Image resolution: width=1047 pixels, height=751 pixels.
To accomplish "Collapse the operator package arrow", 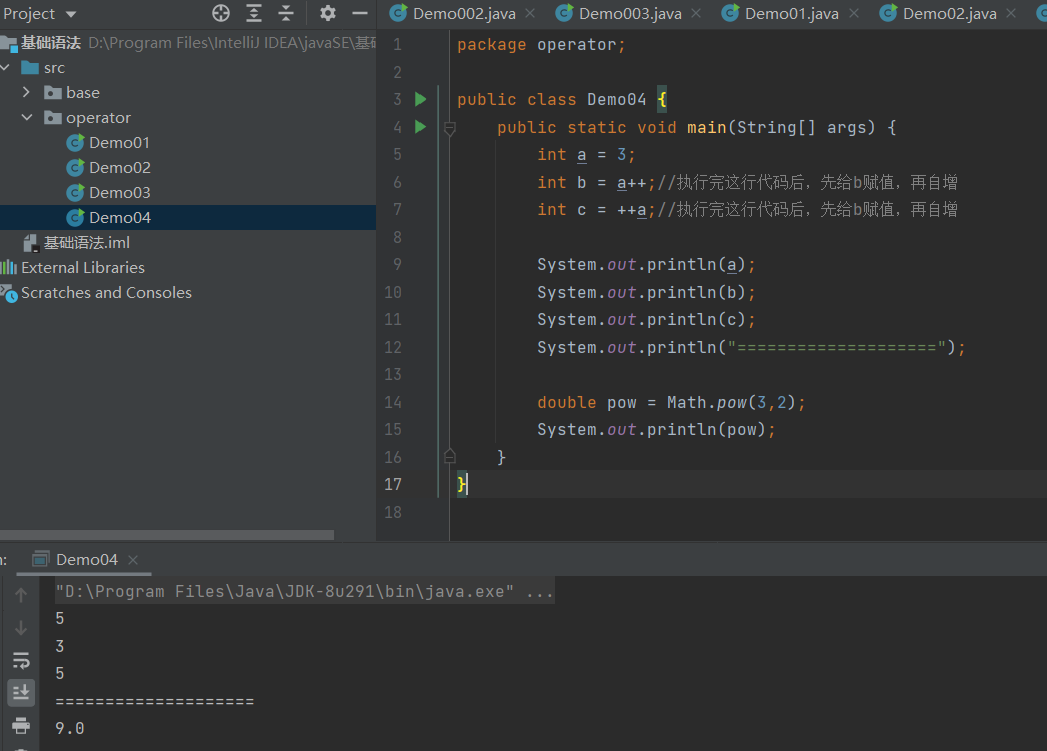I will tap(27, 117).
